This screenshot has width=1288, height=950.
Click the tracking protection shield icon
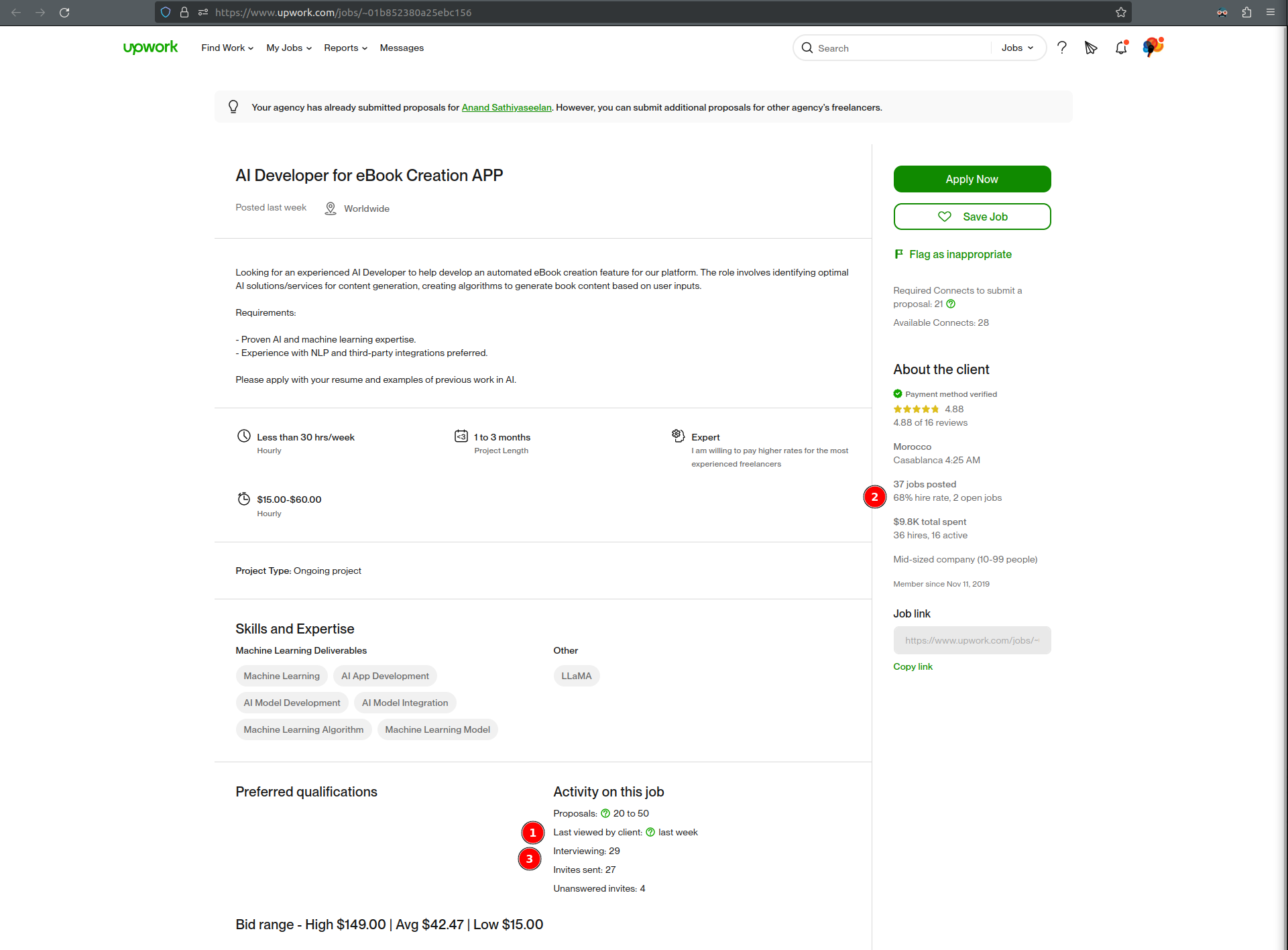(x=166, y=12)
